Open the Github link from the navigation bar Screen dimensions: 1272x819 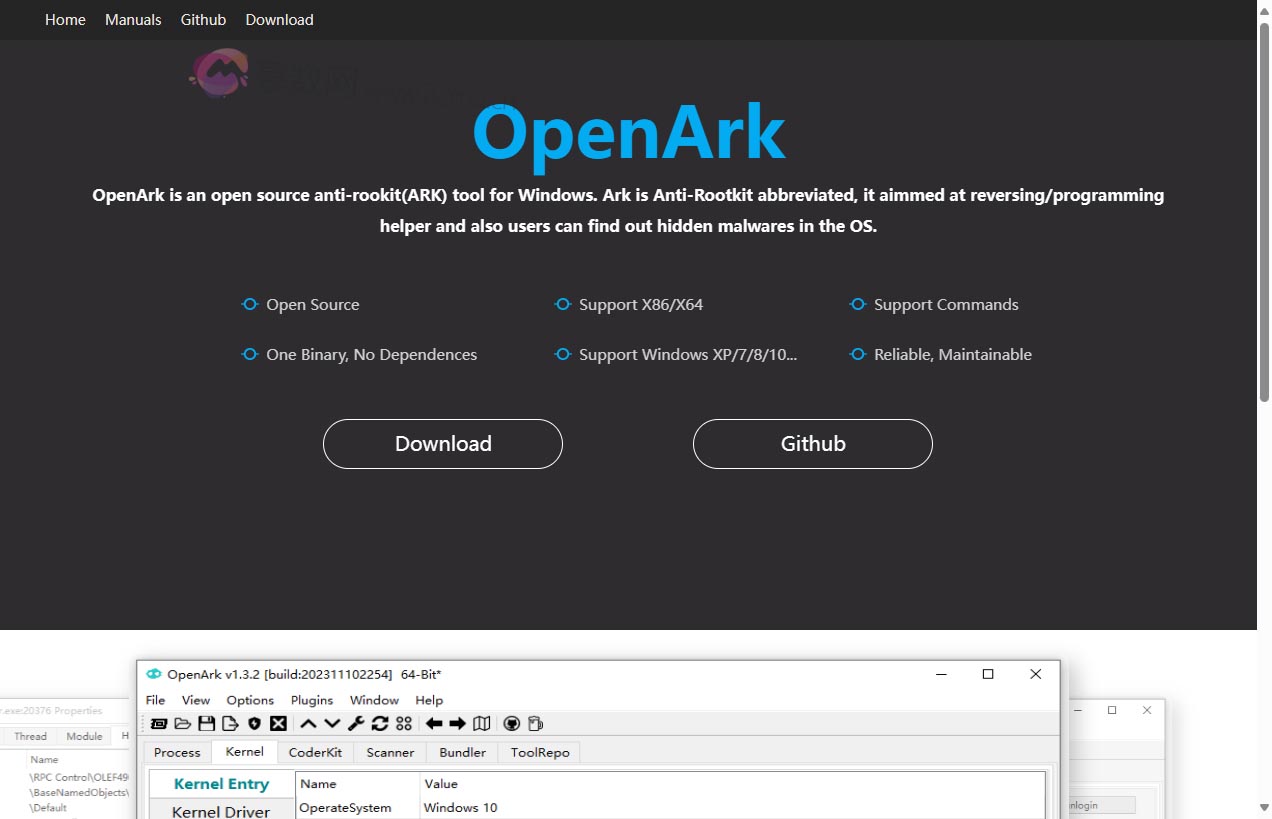tap(203, 19)
